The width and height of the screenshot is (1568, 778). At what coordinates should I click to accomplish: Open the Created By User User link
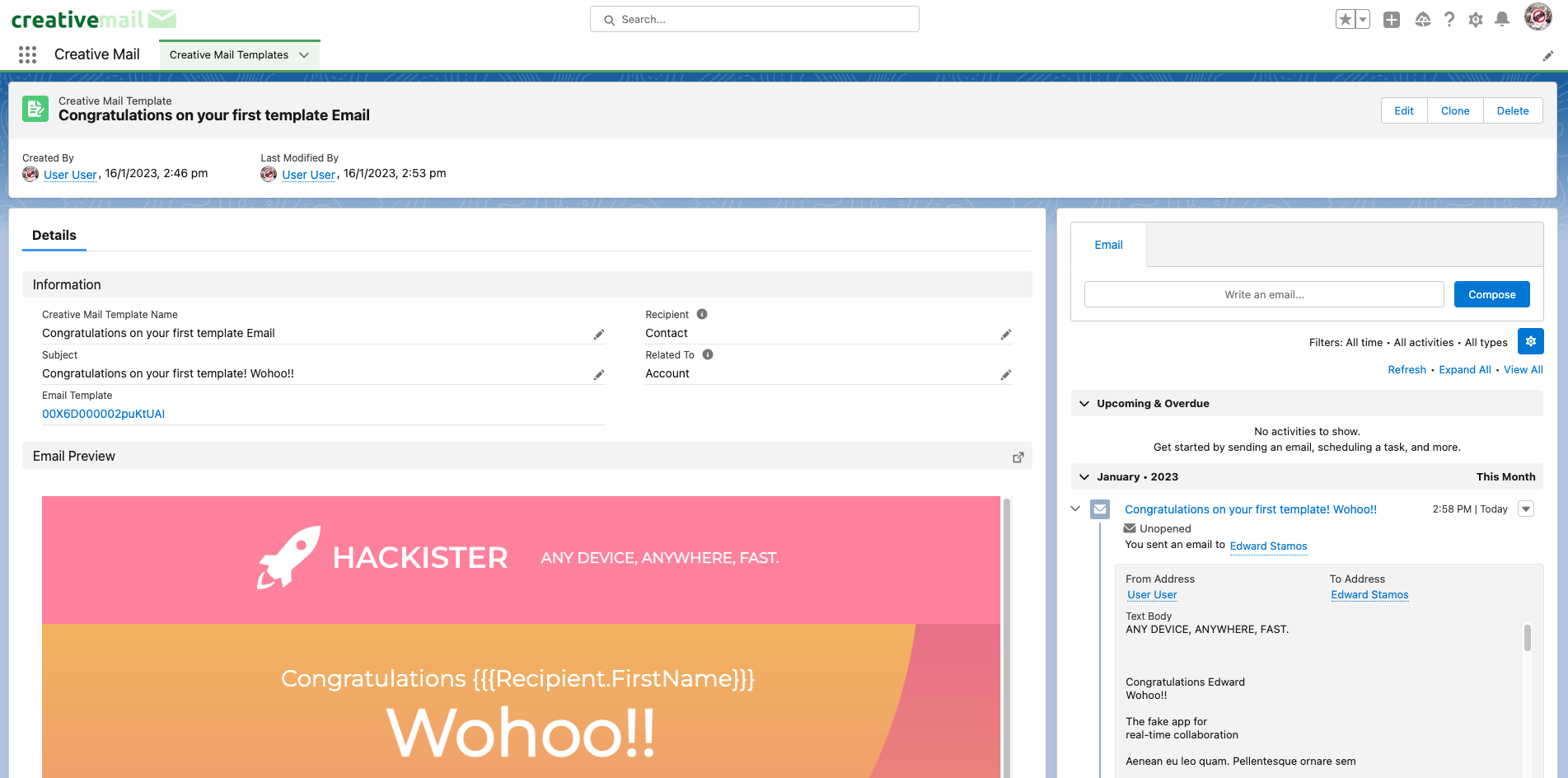pyautogui.click(x=70, y=175)
